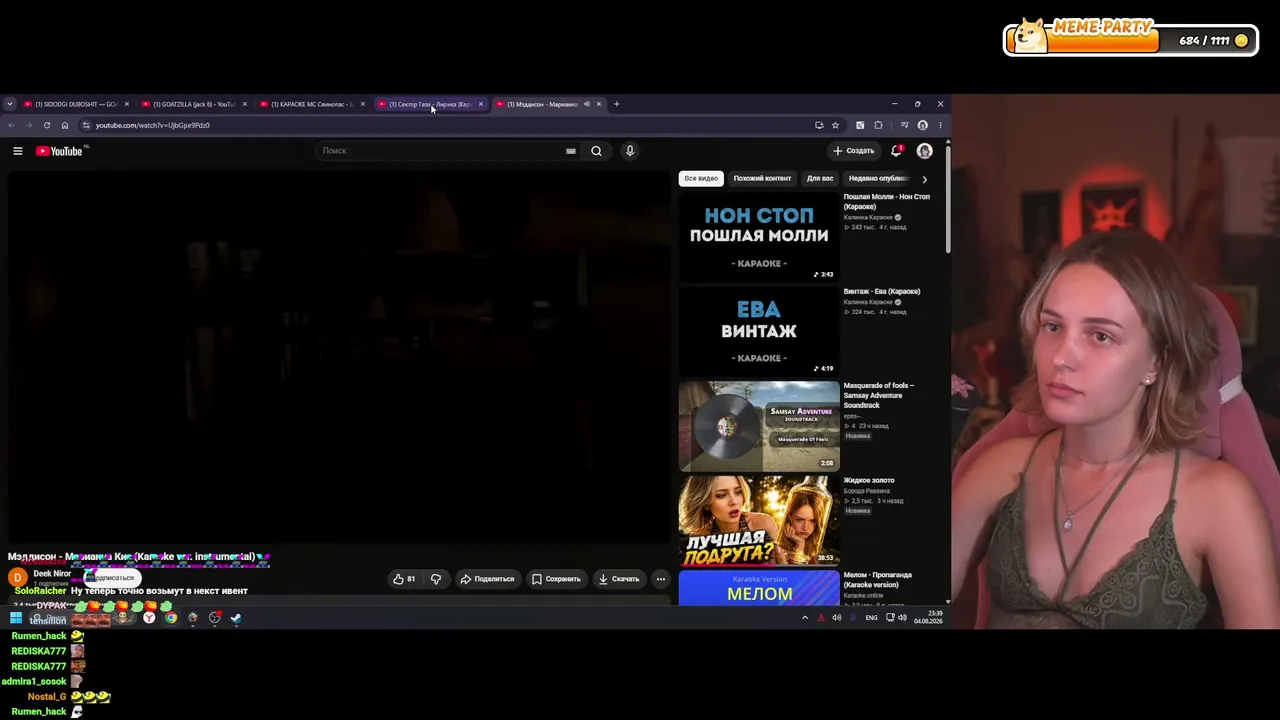1280x720 pixels.
Task: Open the Windows Start menu
Action: [16, 618]
